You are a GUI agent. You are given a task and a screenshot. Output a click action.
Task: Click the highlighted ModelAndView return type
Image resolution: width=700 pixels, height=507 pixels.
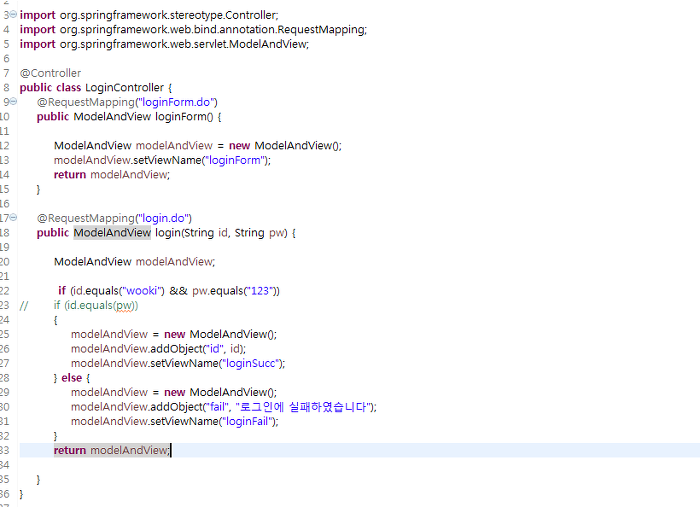[112, 233]
